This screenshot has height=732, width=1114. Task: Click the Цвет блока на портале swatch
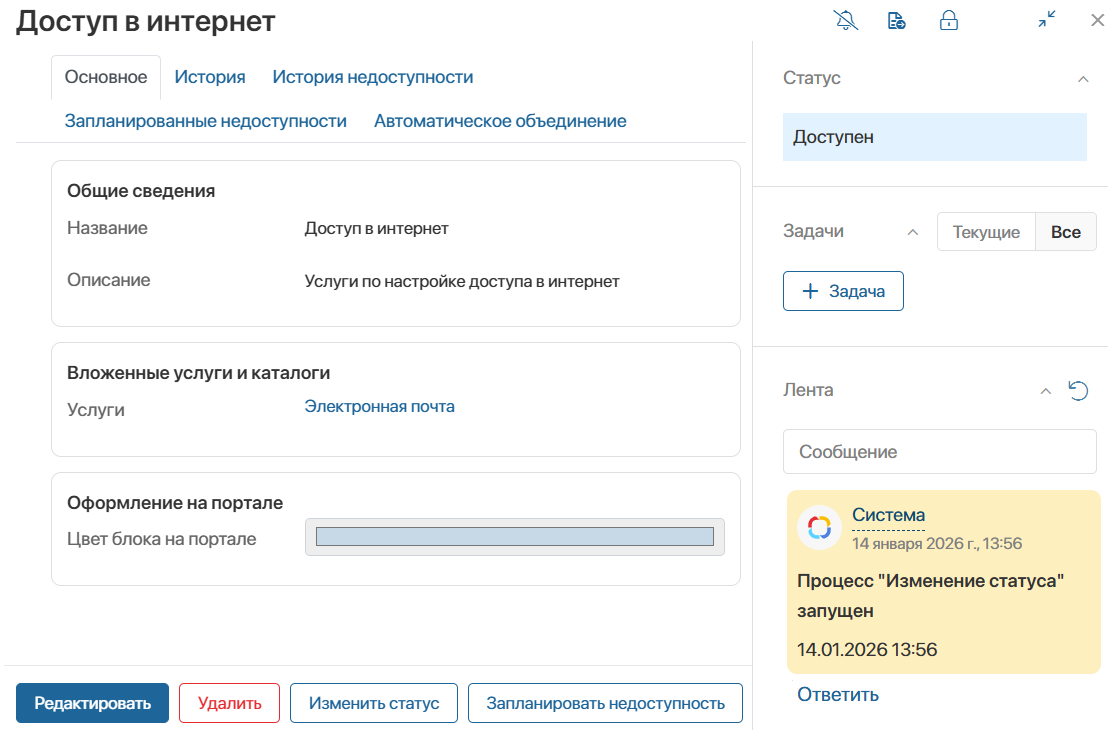[x=514, y=537]
